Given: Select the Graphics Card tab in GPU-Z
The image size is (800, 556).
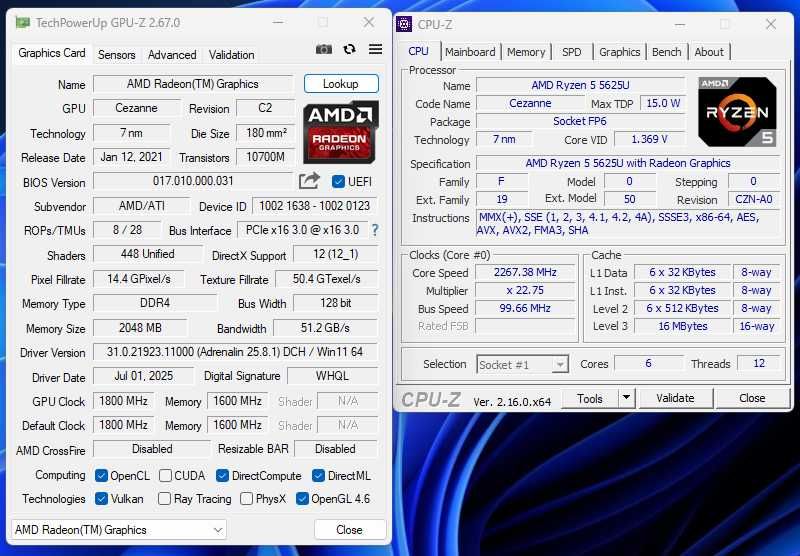Looking at the screenshot, I should coord(52,53).
